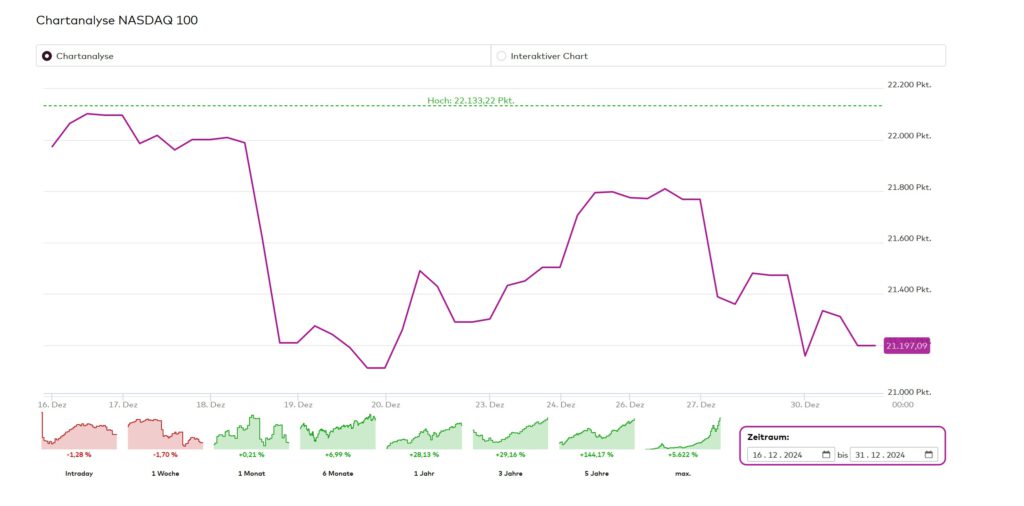The height and width of the screenshot is (506, 1024).
Task: Select the Chartanalyse radio button
Action: pos(47,56)
